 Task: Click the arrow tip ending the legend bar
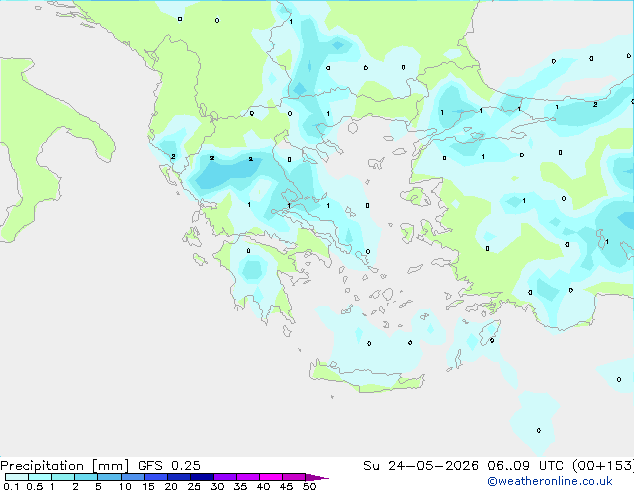click(317, 478)
